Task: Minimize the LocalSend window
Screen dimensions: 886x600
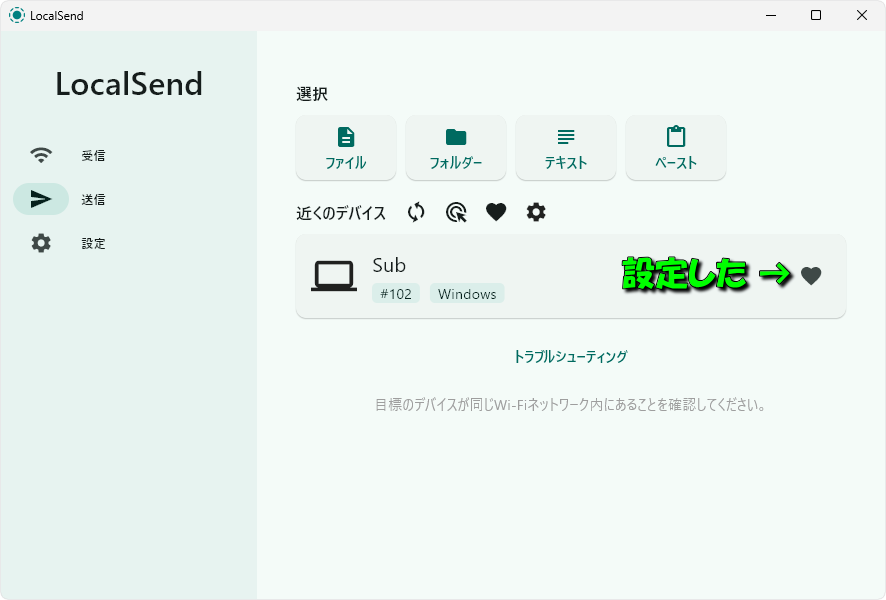Action: pos(771,15)
